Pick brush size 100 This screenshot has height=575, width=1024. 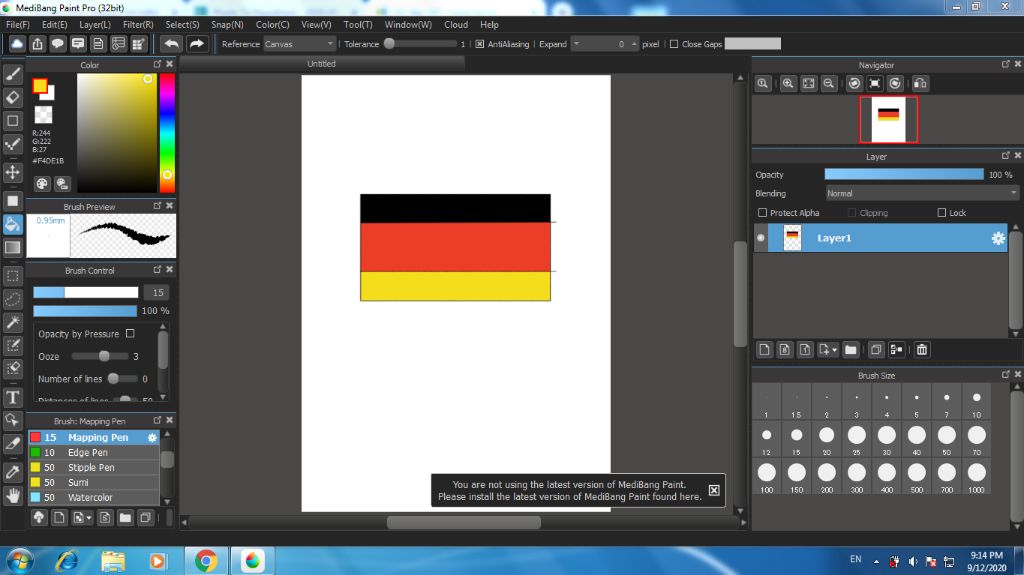[x=767, y=477]
